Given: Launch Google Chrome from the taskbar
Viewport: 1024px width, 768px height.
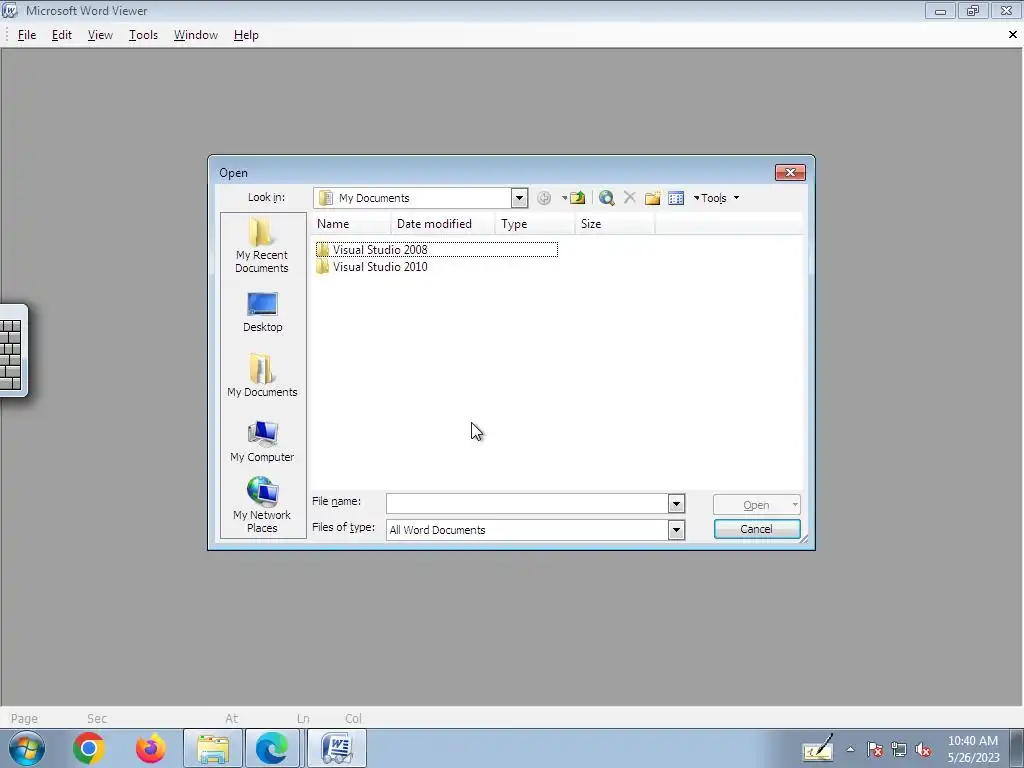Looking at the screenshot, I should point(89,748).
